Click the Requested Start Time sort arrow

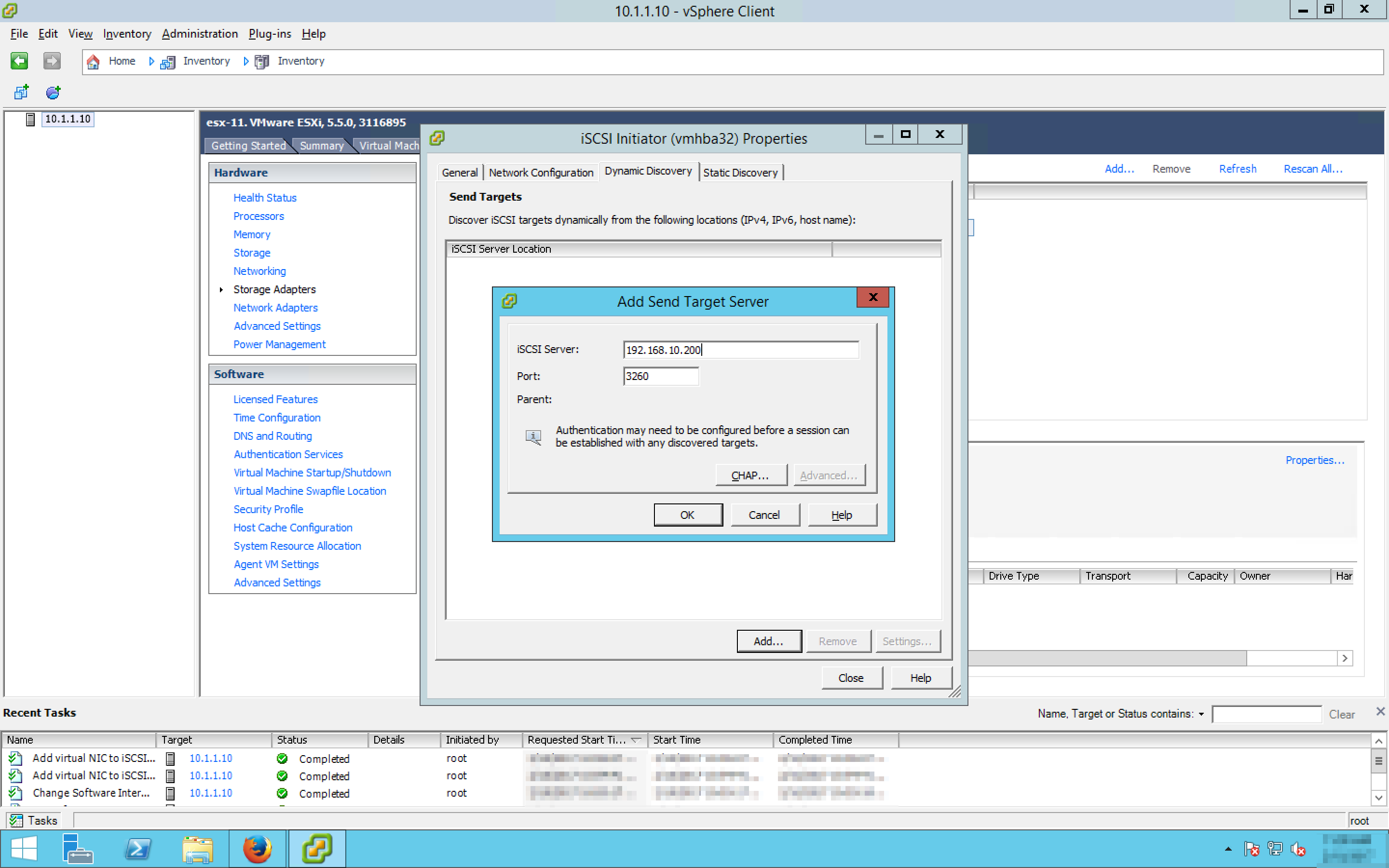click(x=635, y=740)
